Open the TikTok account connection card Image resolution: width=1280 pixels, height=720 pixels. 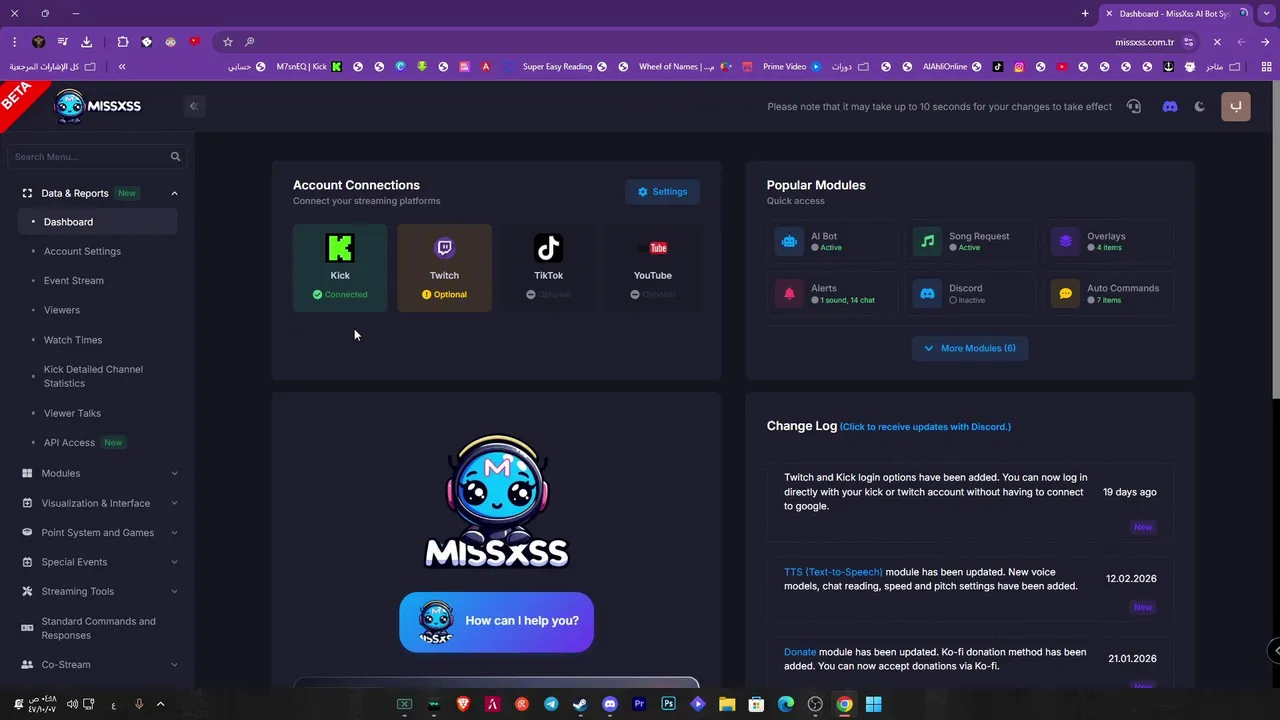click(x=548, y=268)
